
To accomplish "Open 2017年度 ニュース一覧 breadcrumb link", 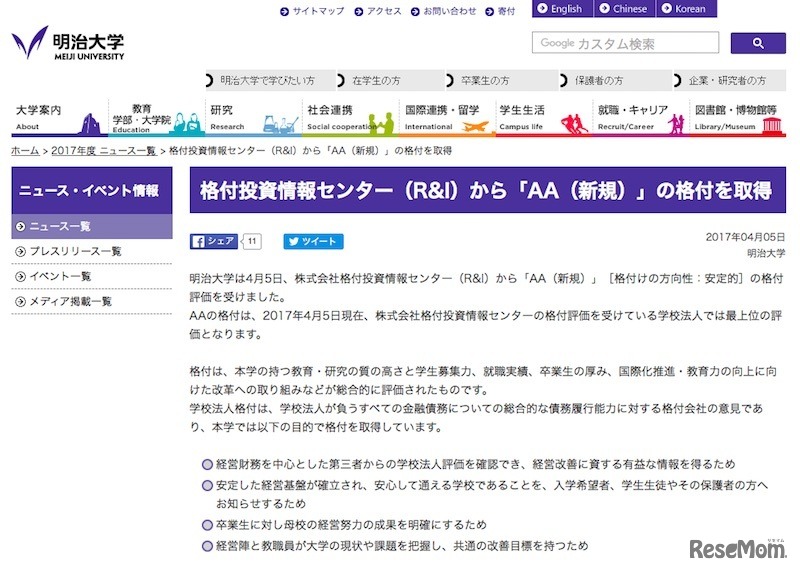I will (x=103, y=150).
